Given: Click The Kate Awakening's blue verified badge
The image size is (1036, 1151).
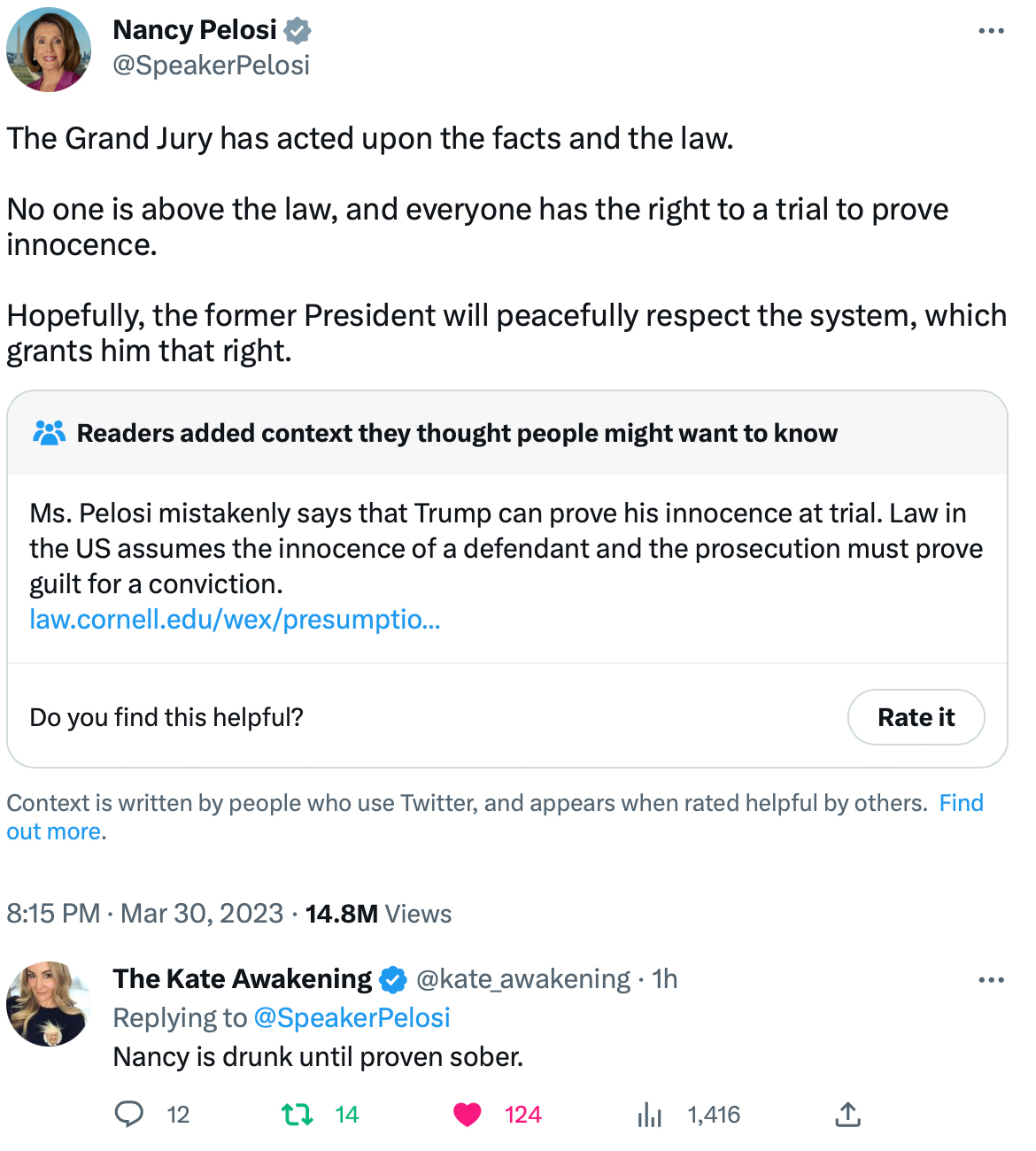Looking at the screenshot, I should (393, 980).
